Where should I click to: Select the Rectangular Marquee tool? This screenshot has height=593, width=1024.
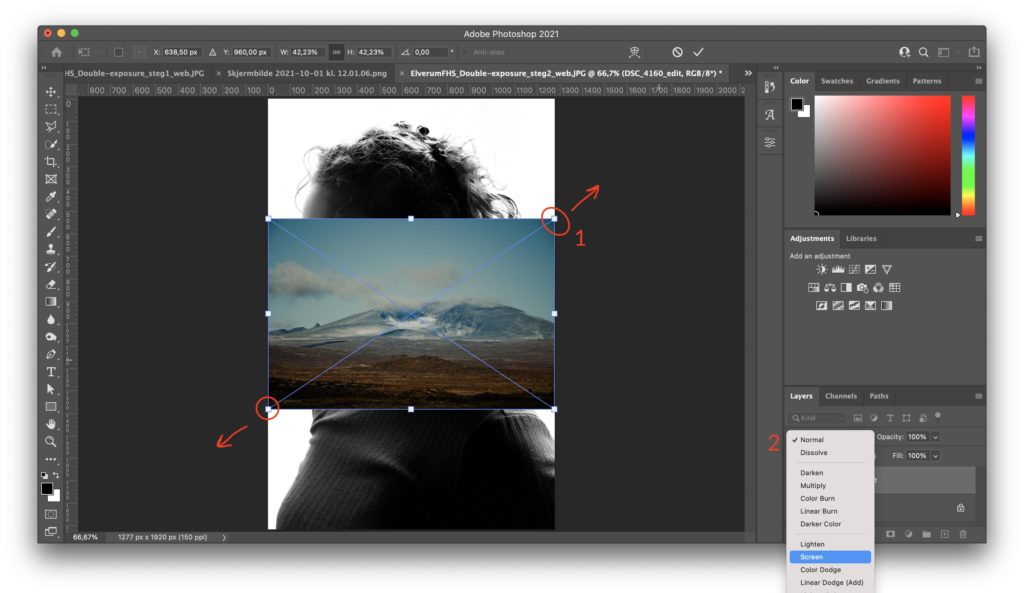pyautogui.click(x=51, y=109)
